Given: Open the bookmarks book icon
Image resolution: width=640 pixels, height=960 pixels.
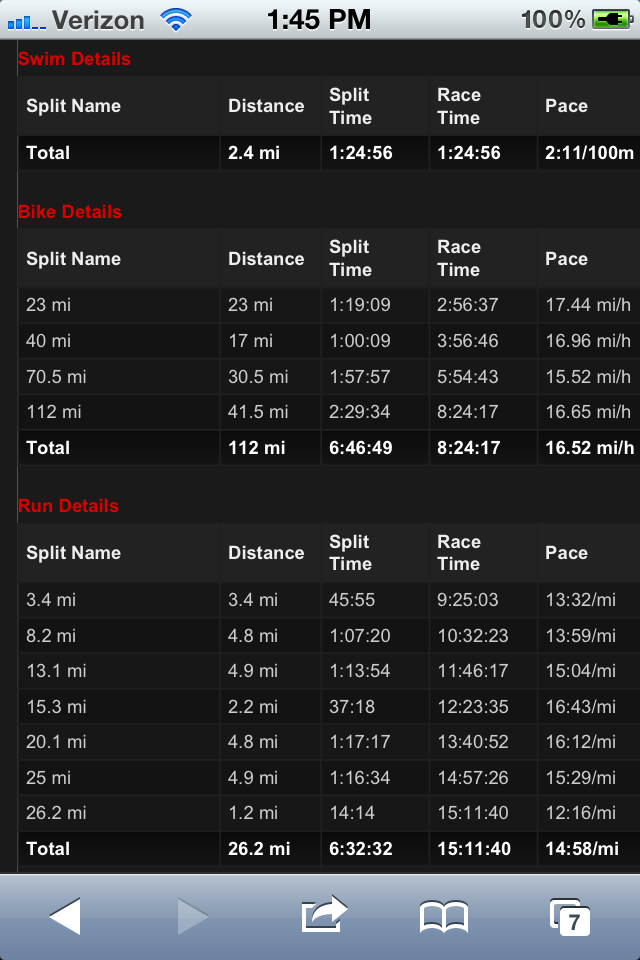Looking at the screenshot, I should tap(444, 917).
